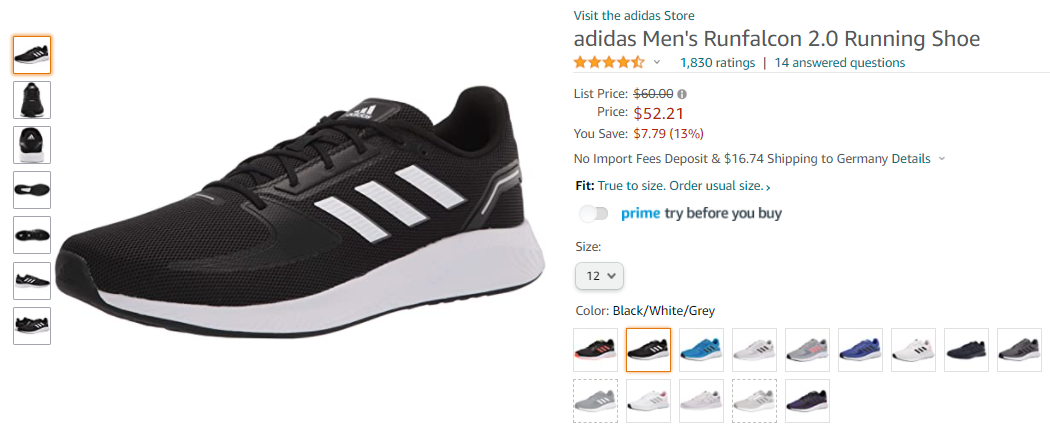Open the 1,830 ratings link
This screenshot has height=429, width=1050.
click(x=717, y=62)
